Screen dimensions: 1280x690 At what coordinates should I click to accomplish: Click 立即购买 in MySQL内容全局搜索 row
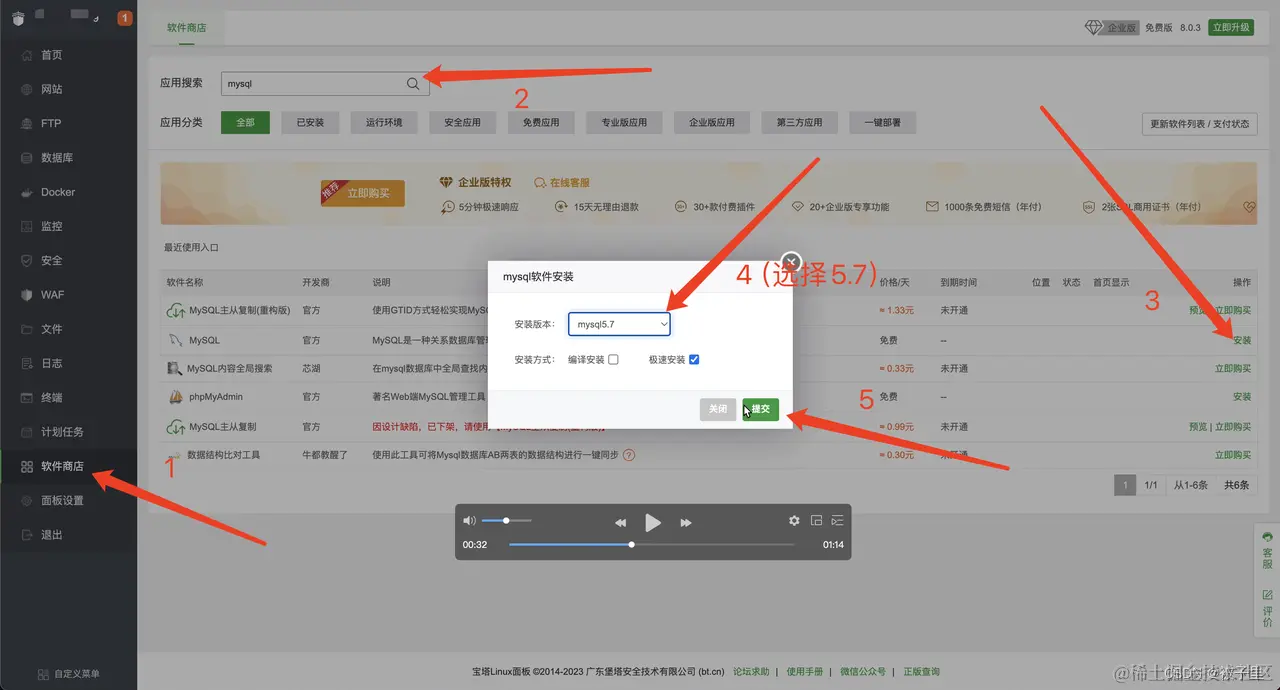coord(1233,369)
